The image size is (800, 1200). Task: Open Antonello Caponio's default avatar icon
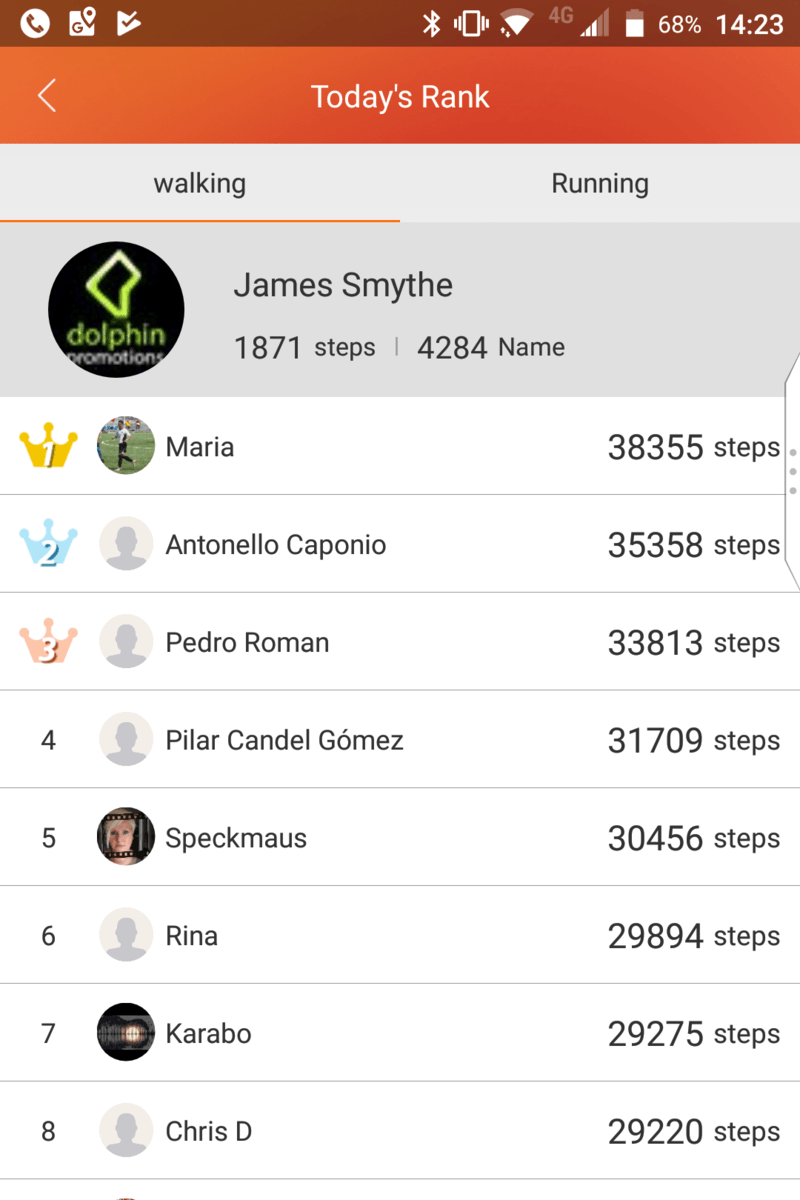tap(126, 544)
